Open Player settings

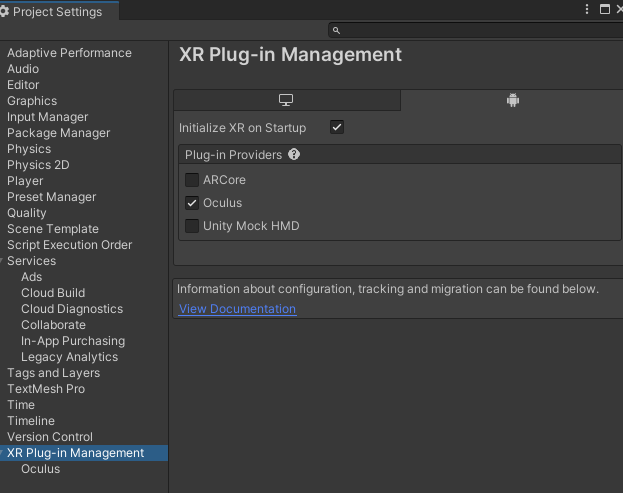tap(25, 181)
